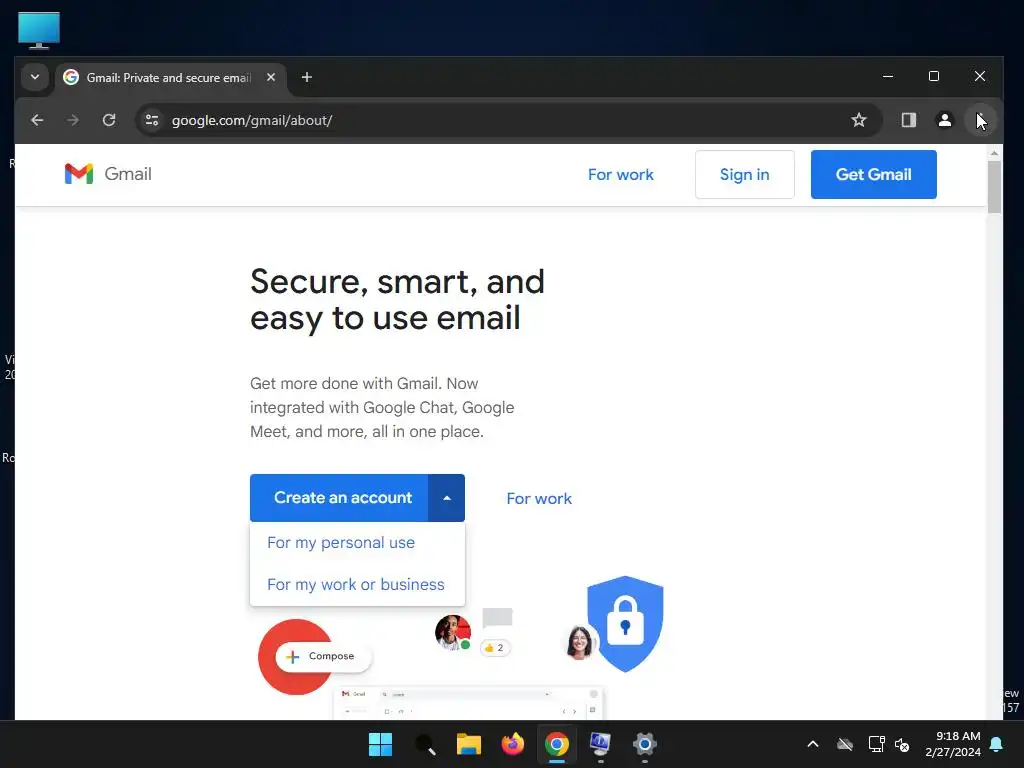Viewport: 1024px width, 768px height.
Task: Click the muted volume tray icon
Action: pyautogui.click(x=902, y=744)
